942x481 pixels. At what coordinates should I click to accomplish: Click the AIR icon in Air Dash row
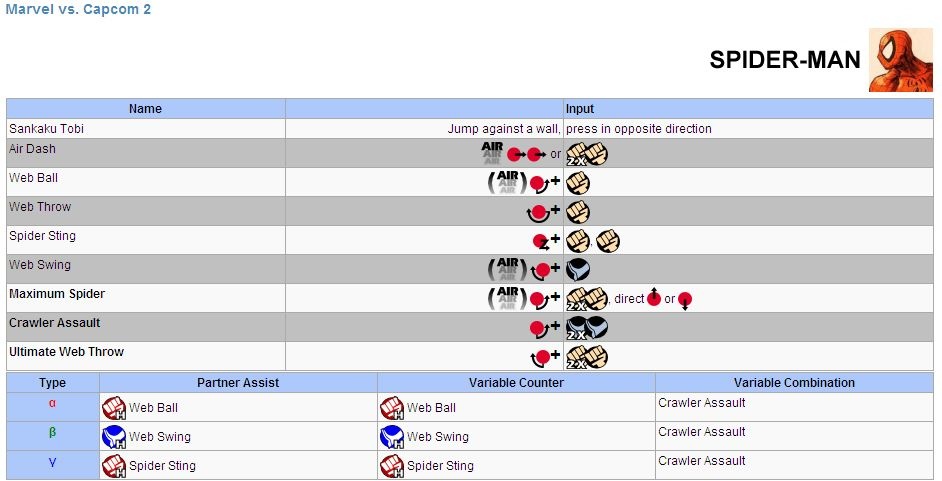(x=492, y=153)
